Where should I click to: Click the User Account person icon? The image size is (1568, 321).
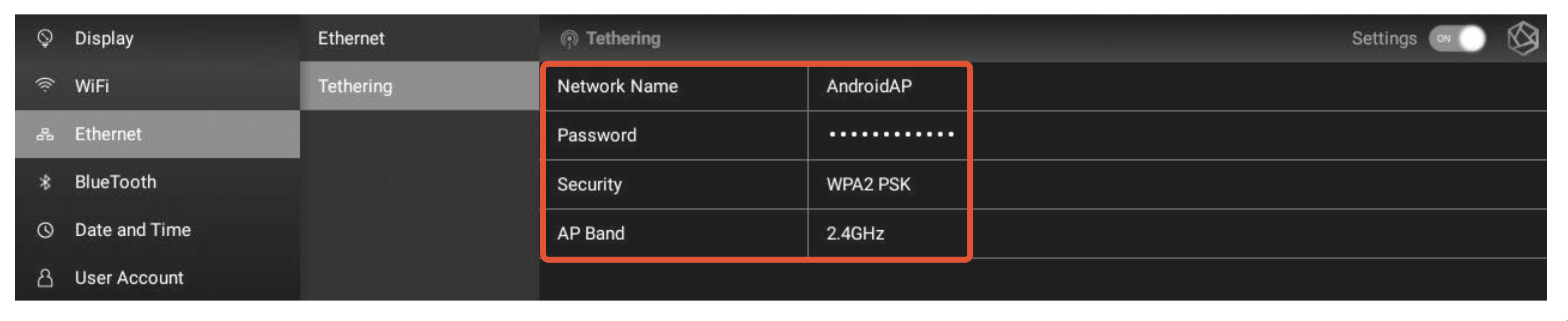[x=45, y=278]
